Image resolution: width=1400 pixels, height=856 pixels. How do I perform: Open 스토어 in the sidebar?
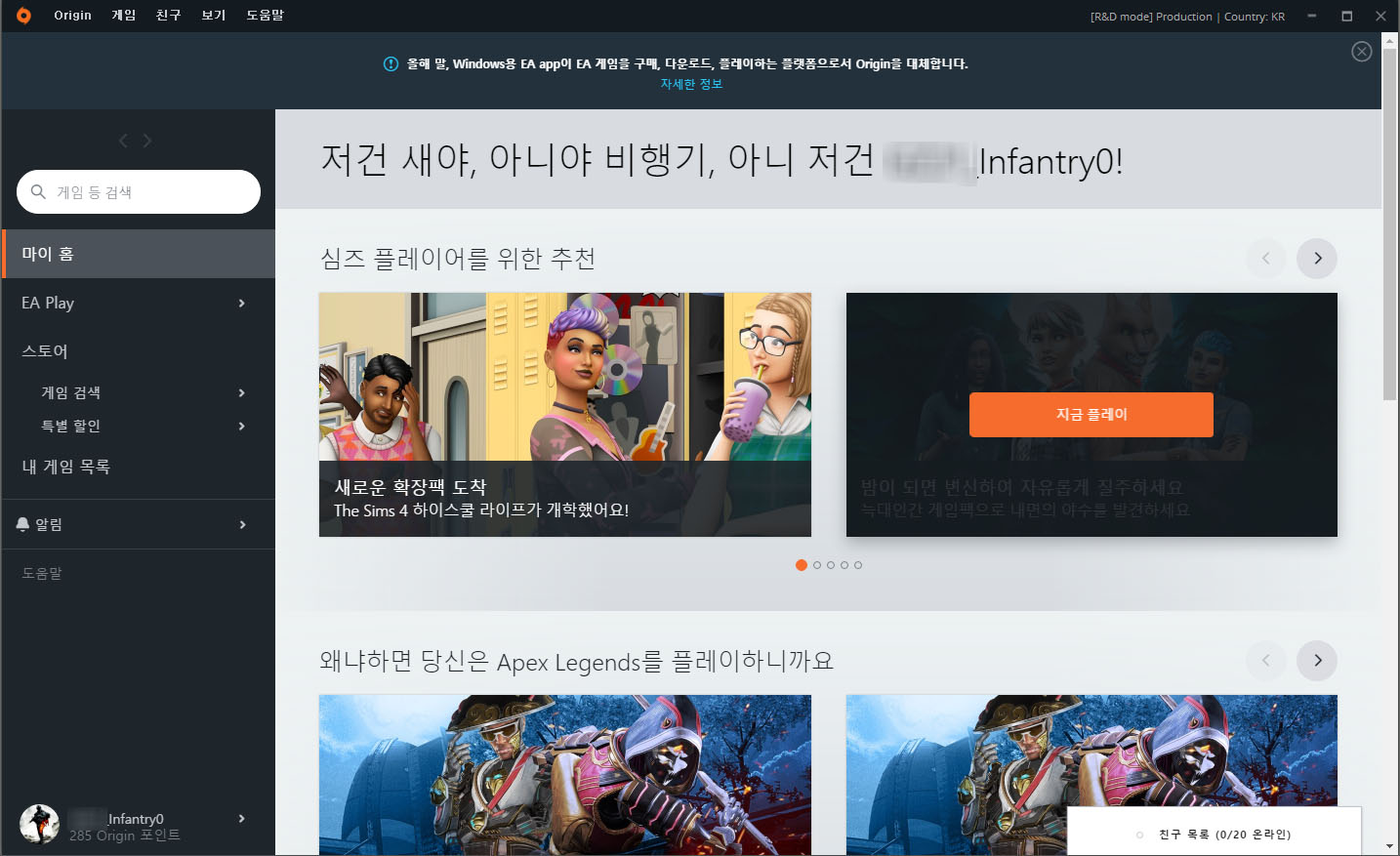(45, 351)
